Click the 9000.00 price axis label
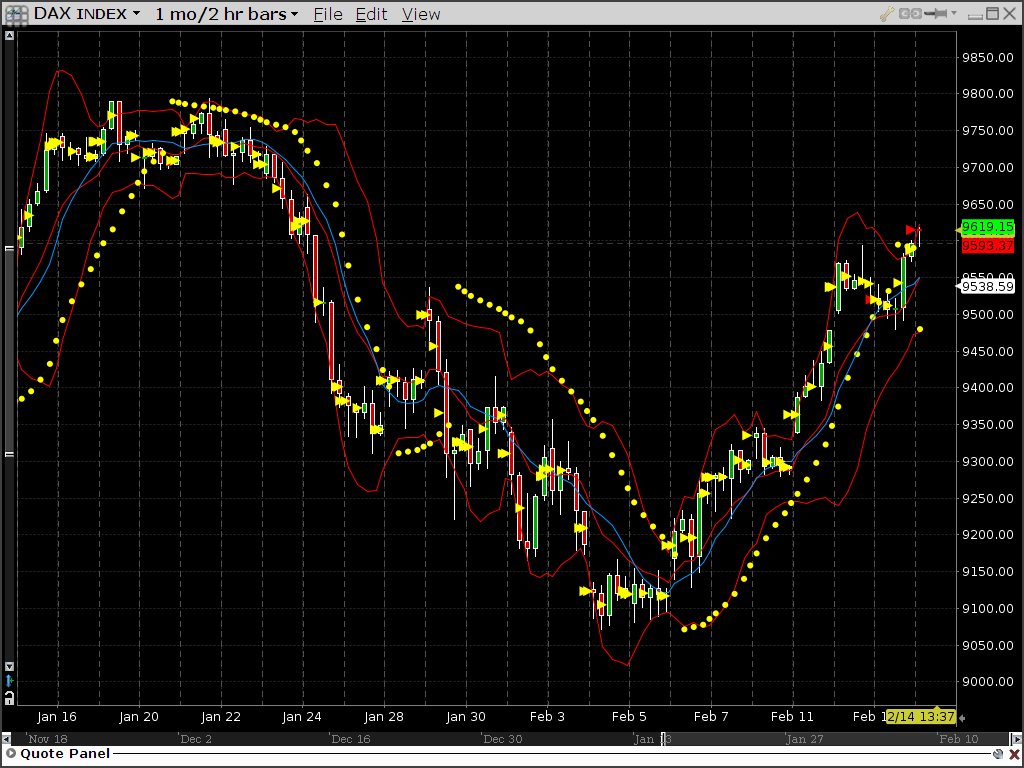 point(987,682)
